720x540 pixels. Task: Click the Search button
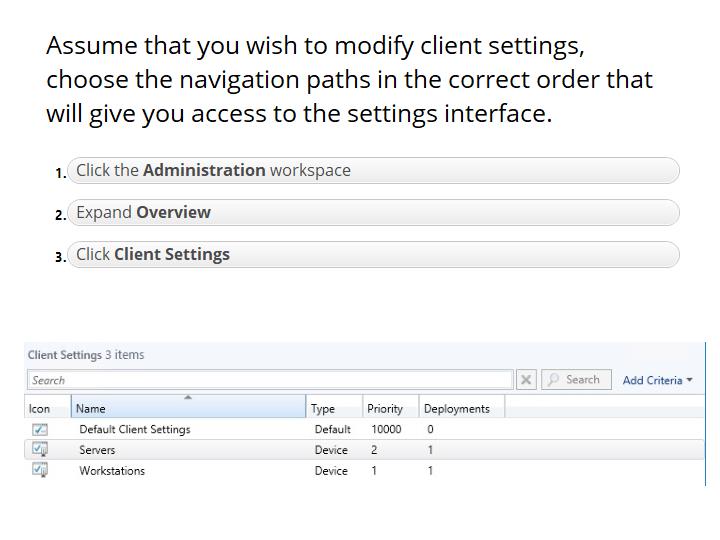[575, 380]
